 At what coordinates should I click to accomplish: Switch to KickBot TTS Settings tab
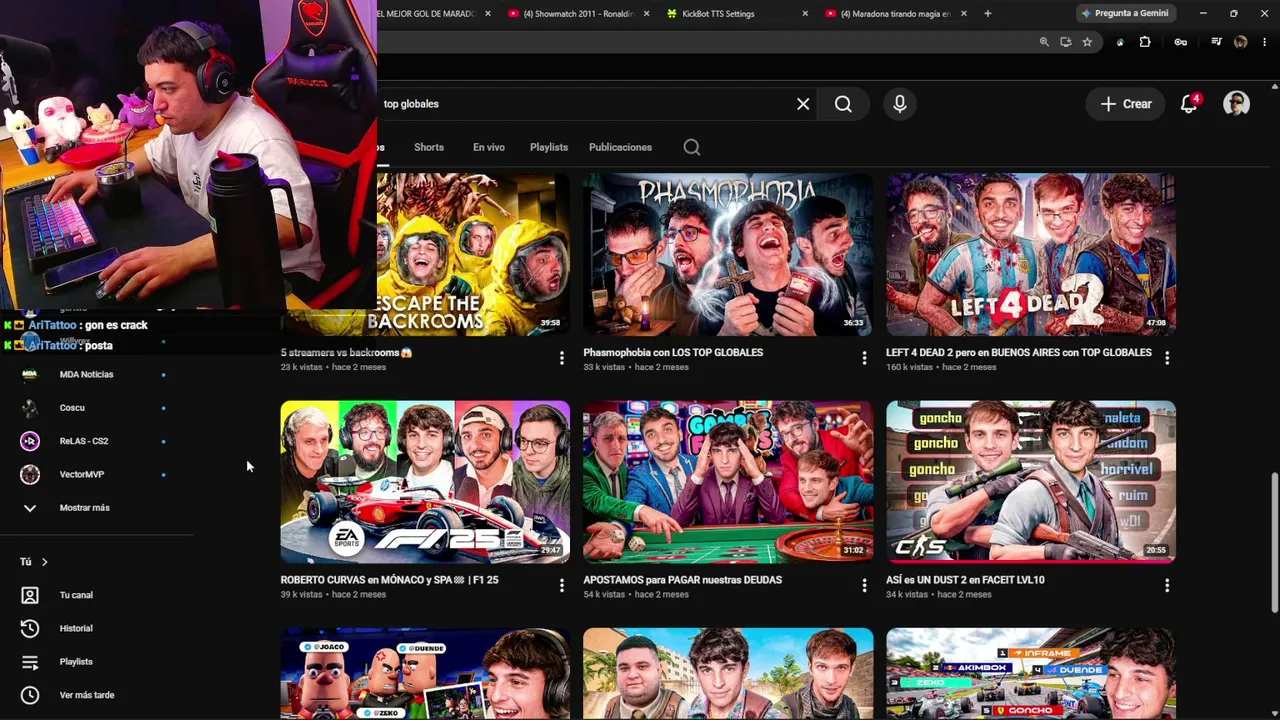(735, 14)
